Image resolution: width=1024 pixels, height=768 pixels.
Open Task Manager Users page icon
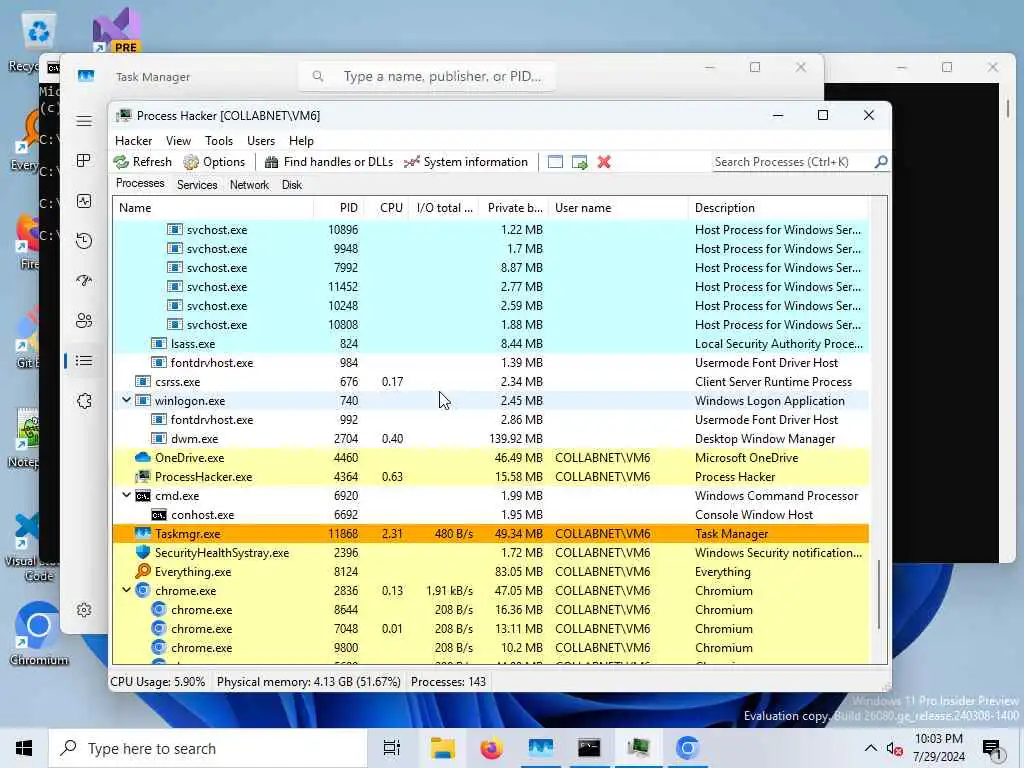[84, 321]
